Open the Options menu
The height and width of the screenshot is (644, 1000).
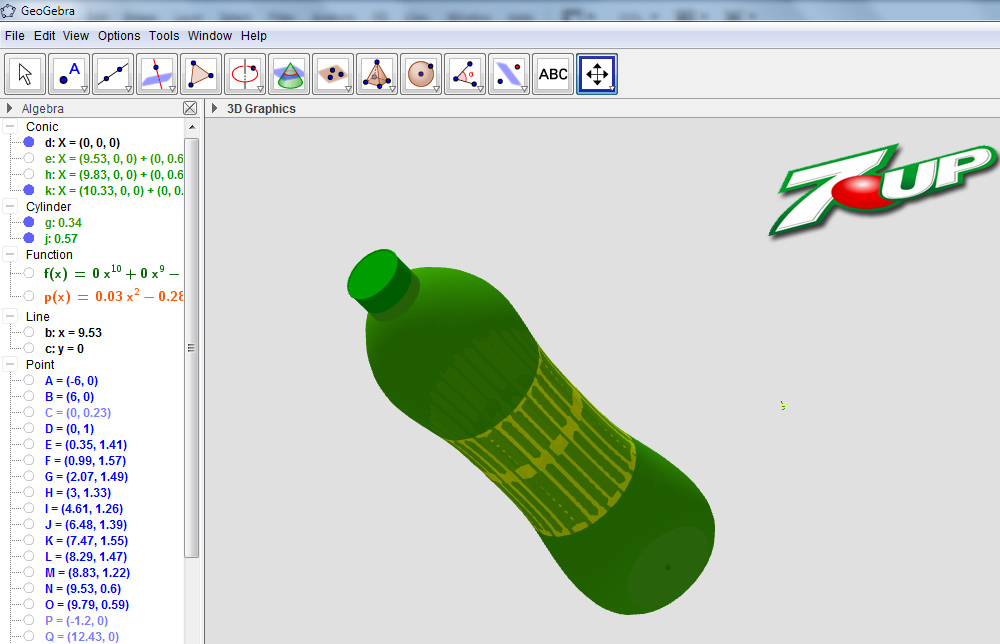pyautogui.click(x=119, y=36)
